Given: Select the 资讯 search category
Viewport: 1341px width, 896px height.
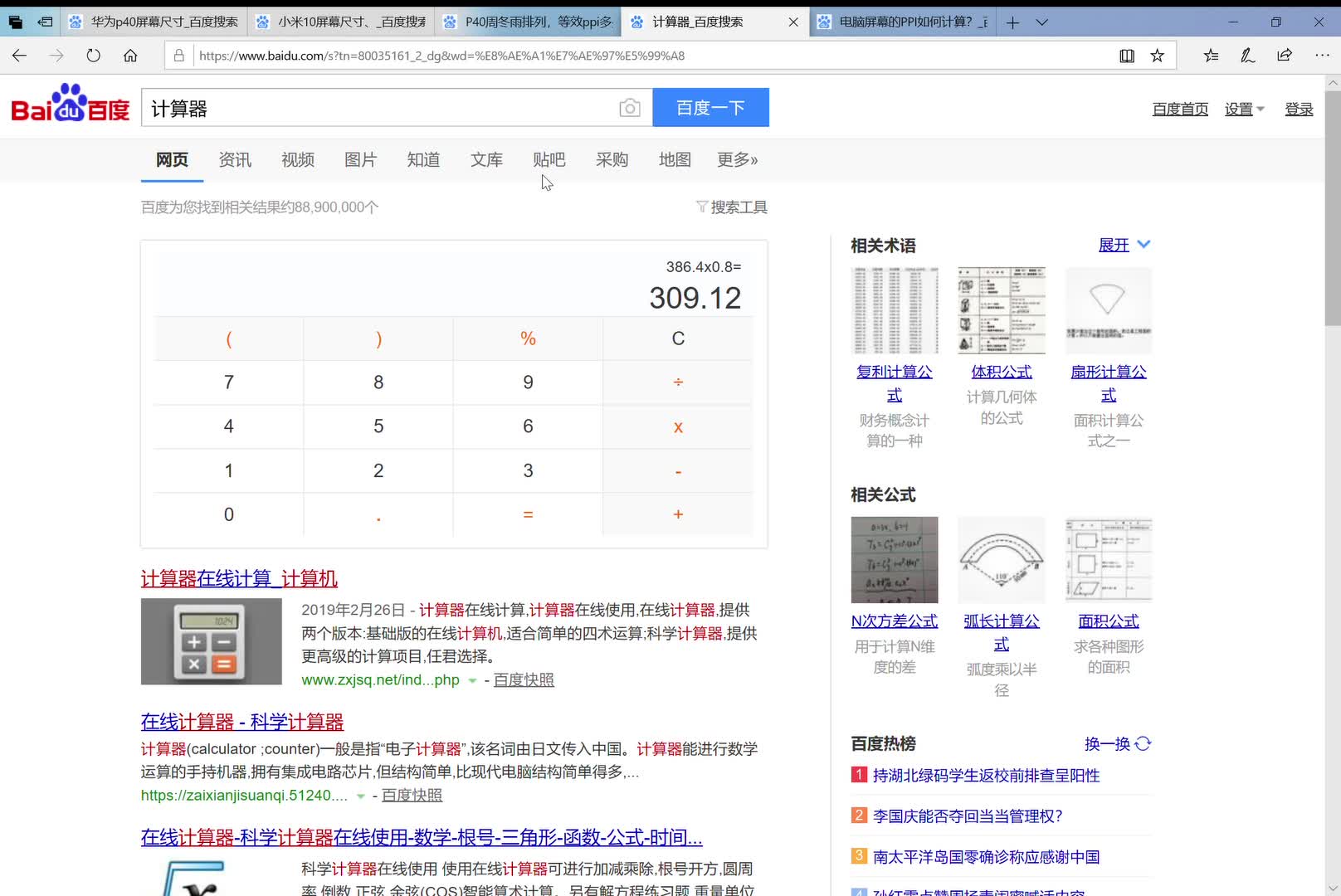Looking at the screenshot, I should coord(235,159).
